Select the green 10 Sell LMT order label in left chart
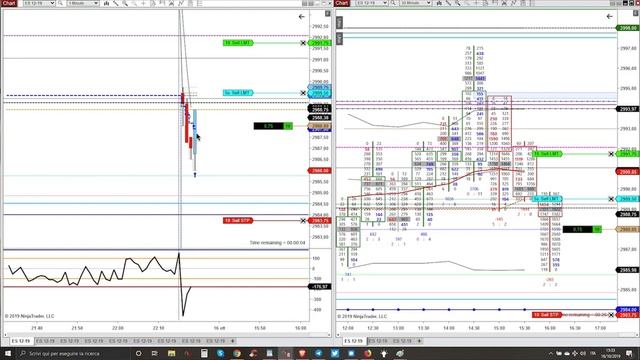This screenshot has width=640, height=360. 238,43
